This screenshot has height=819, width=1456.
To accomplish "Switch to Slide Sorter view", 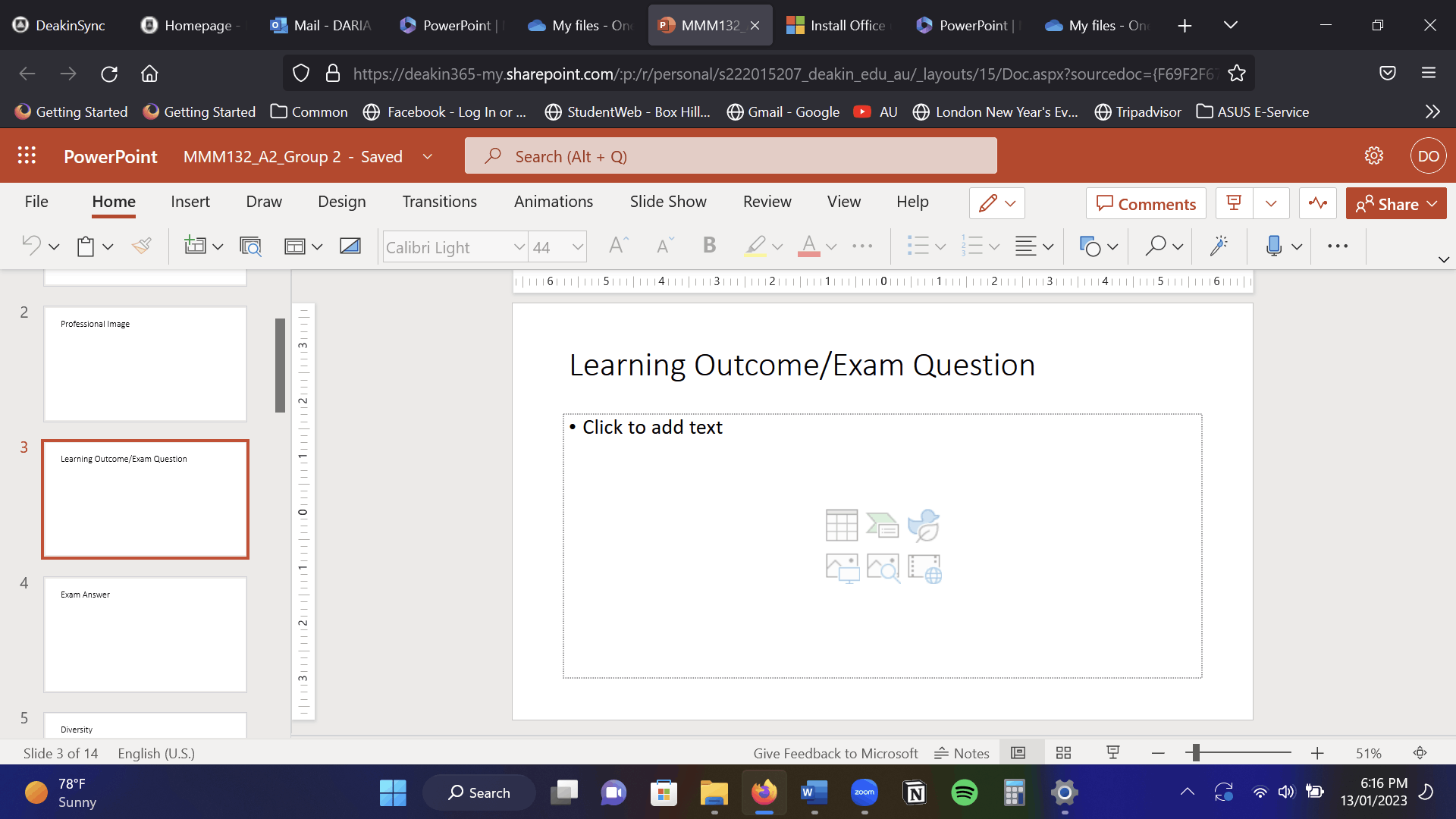I will (1063, 753).
